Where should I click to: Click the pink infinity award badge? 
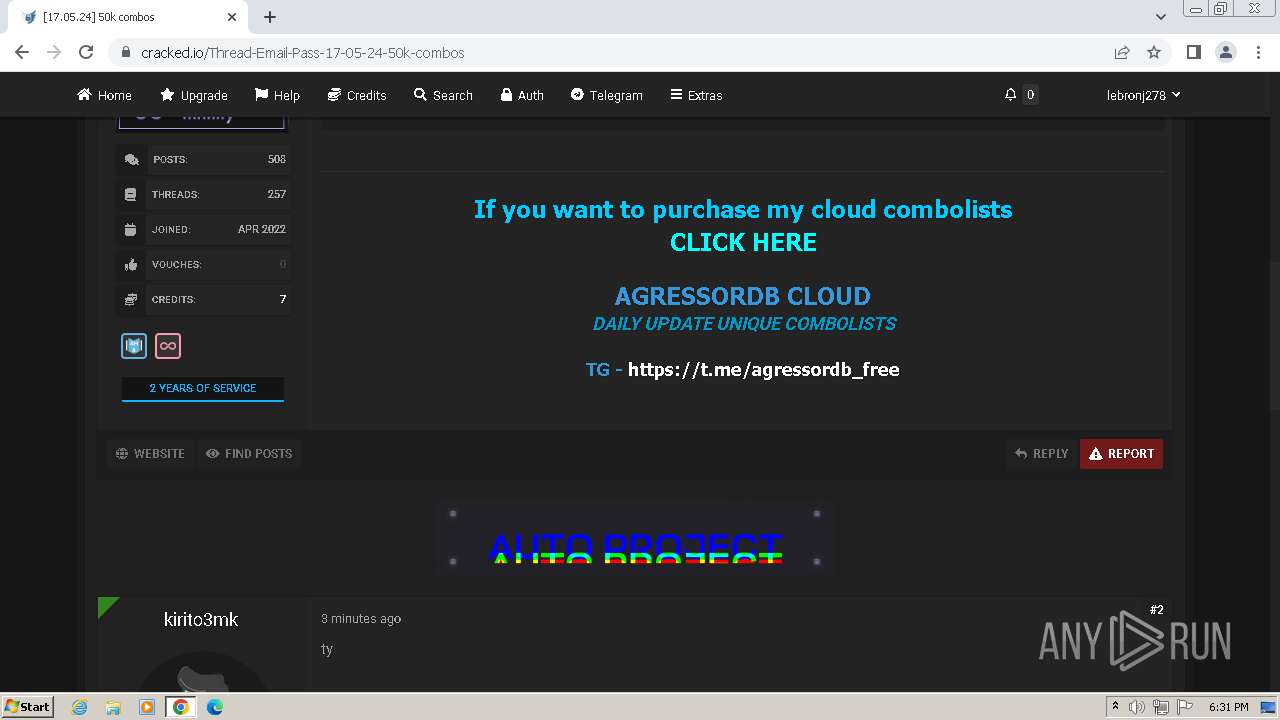[168, 346]
